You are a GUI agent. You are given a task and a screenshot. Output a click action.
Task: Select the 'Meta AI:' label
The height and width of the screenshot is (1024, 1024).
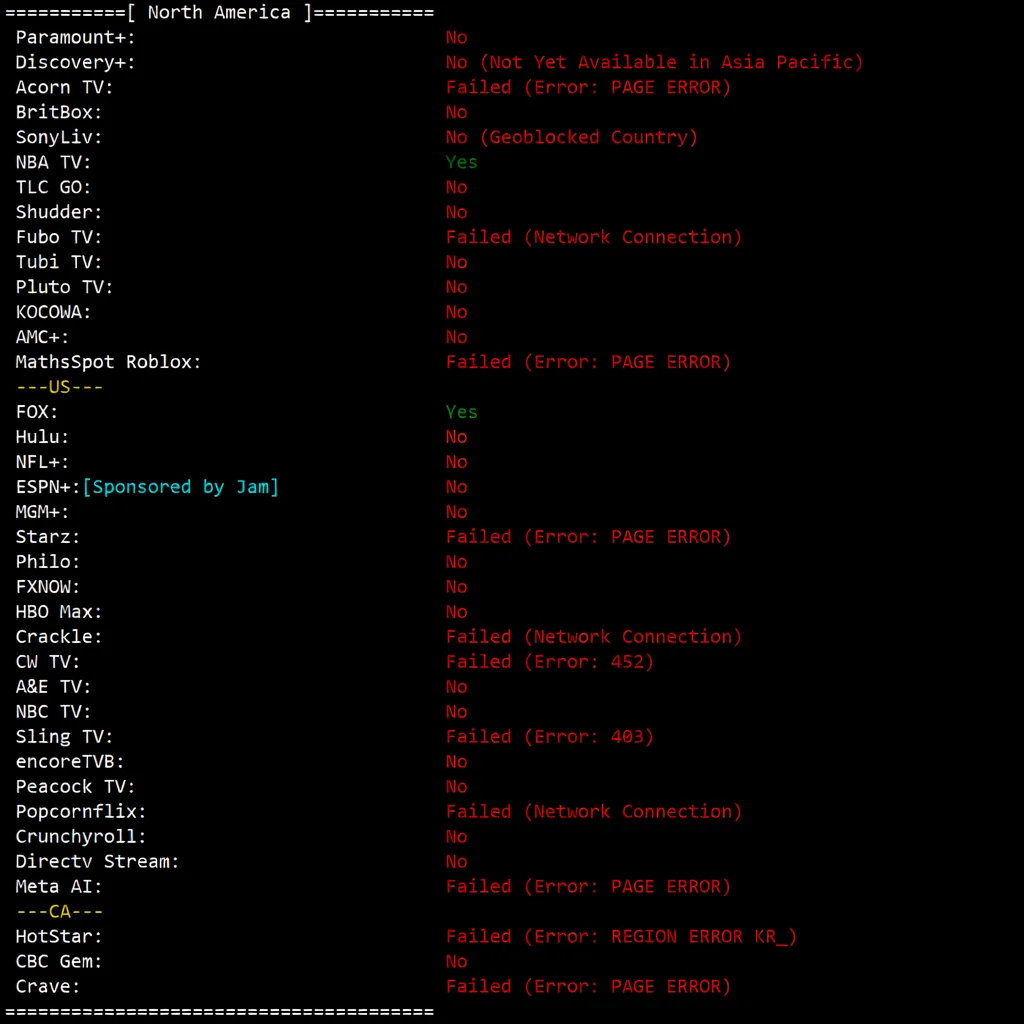pyautogui.click(x=59, y=886)
